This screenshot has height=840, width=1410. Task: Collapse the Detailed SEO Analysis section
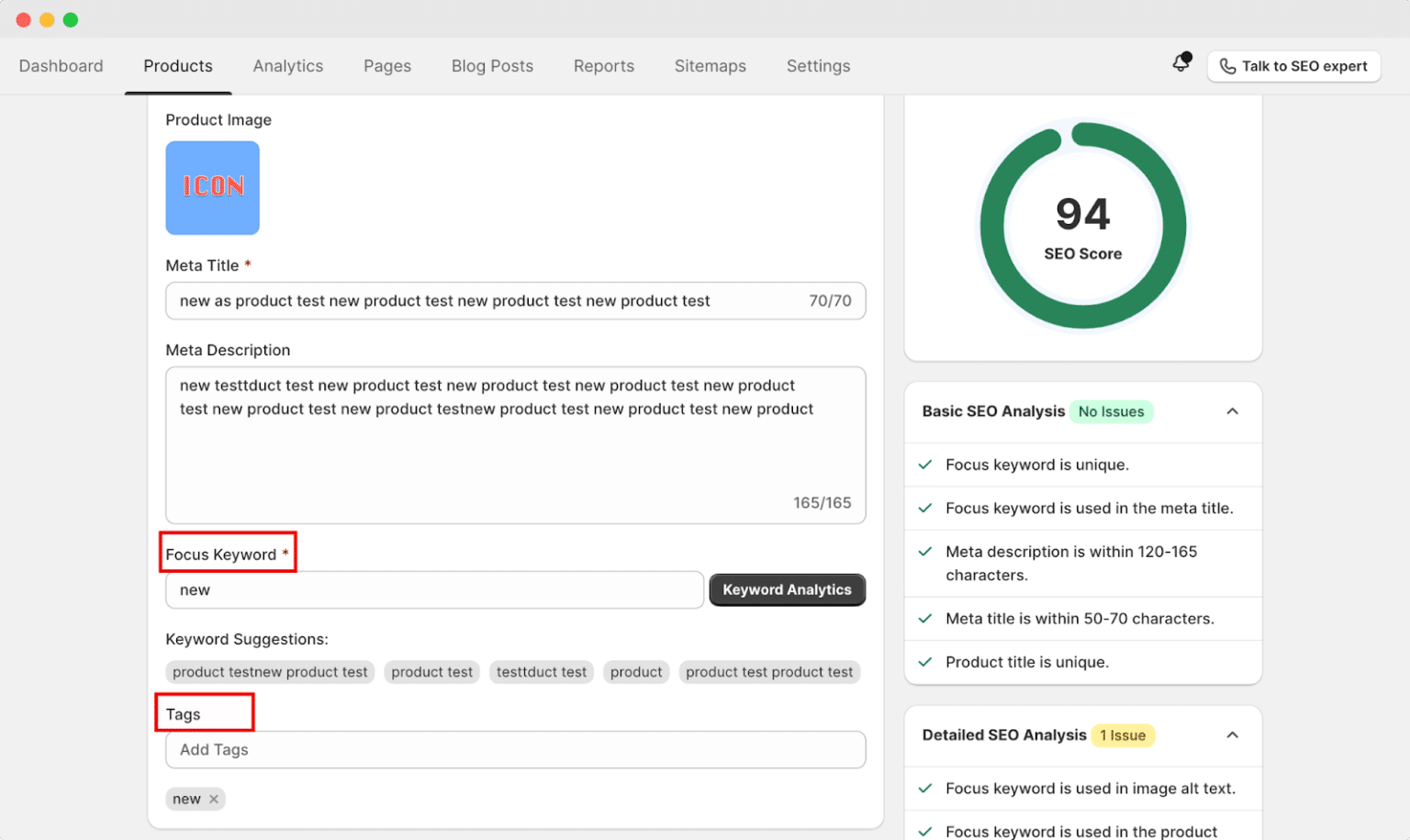[x=1232, y=735]
